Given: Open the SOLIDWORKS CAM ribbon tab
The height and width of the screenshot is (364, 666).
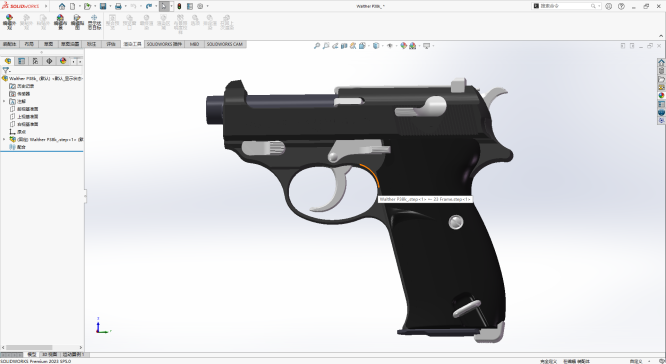Looking at the screenshot, I should coord(225,44).
